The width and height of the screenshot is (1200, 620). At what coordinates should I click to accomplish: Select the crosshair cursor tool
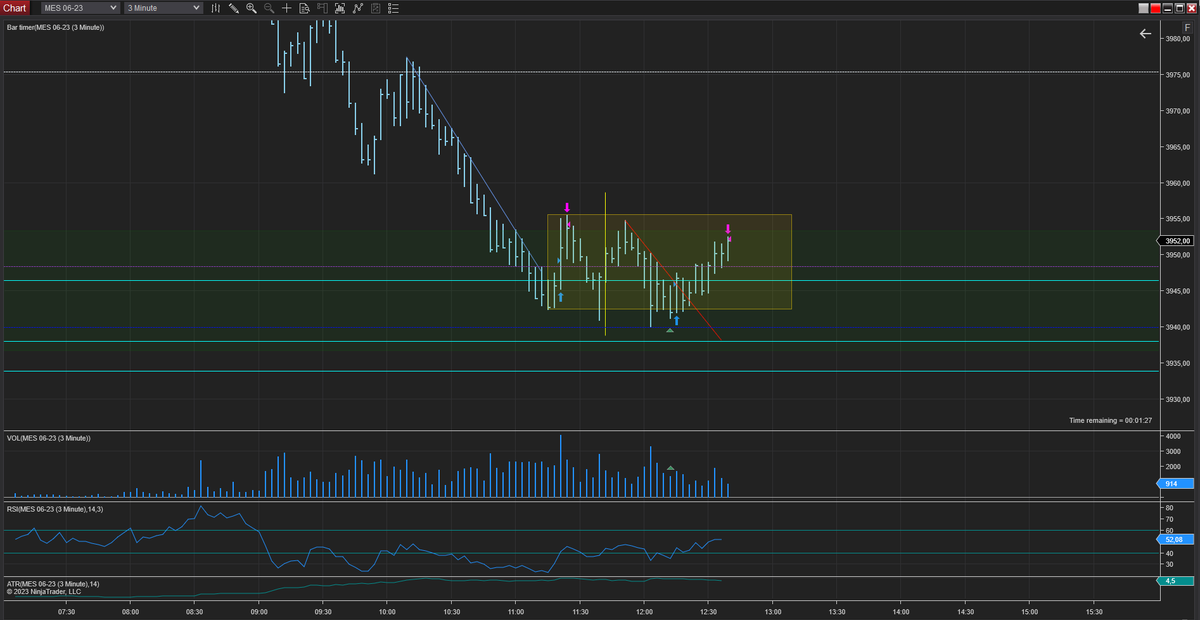coord(287,8)
